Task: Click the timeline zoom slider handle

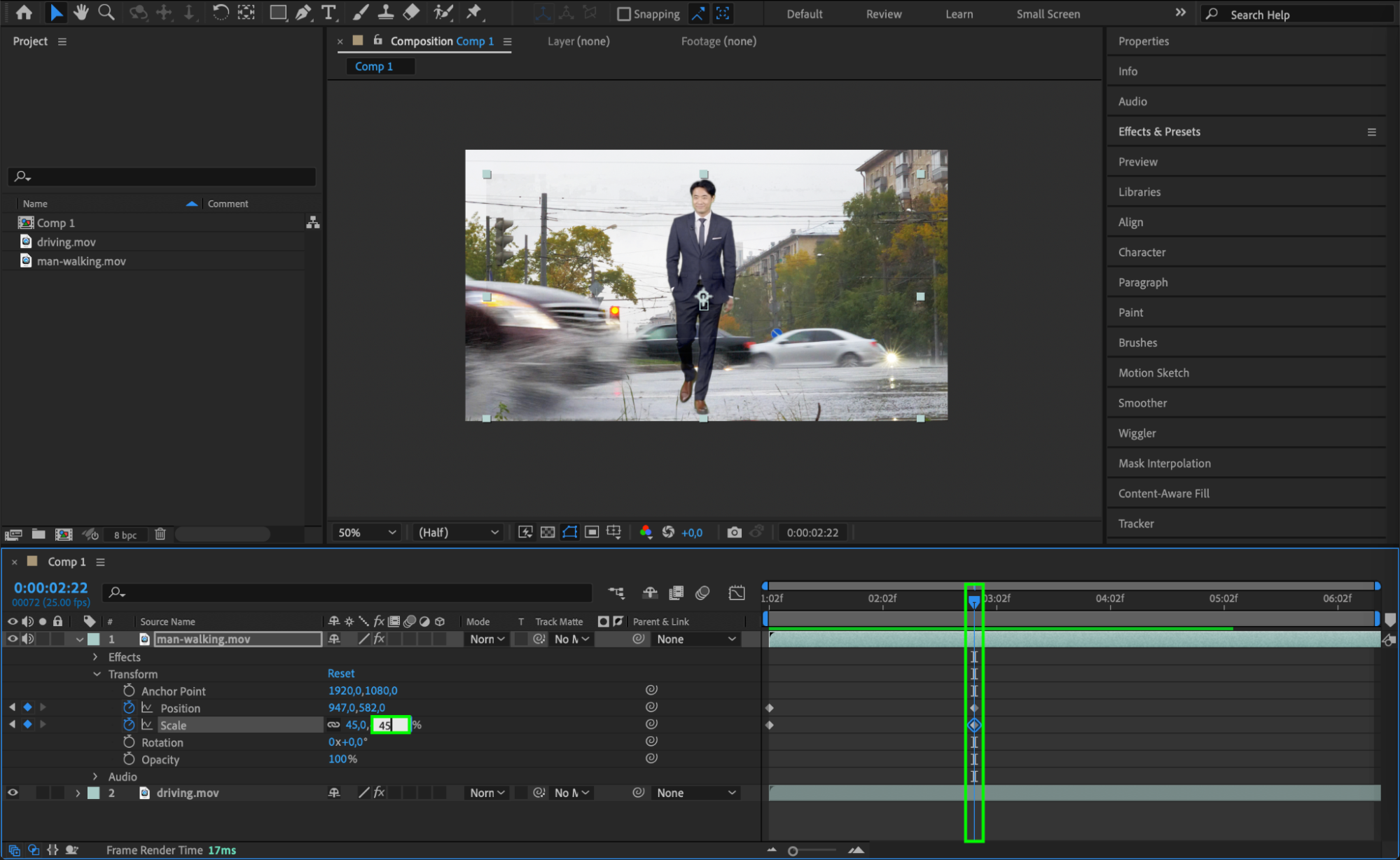Action: 793,851
